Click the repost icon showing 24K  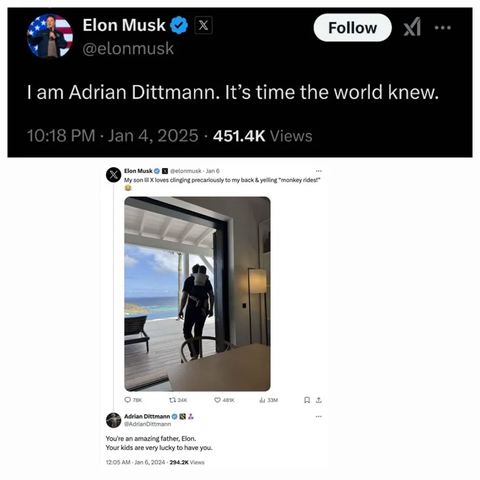tap(178, 400)
